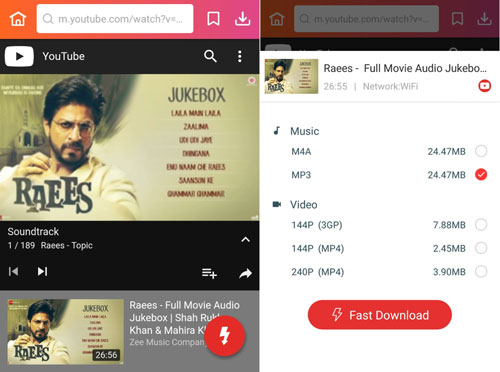Click the URL field in the left screen
The height and width of the screenshot is (372, 500).
click(115, 19)
